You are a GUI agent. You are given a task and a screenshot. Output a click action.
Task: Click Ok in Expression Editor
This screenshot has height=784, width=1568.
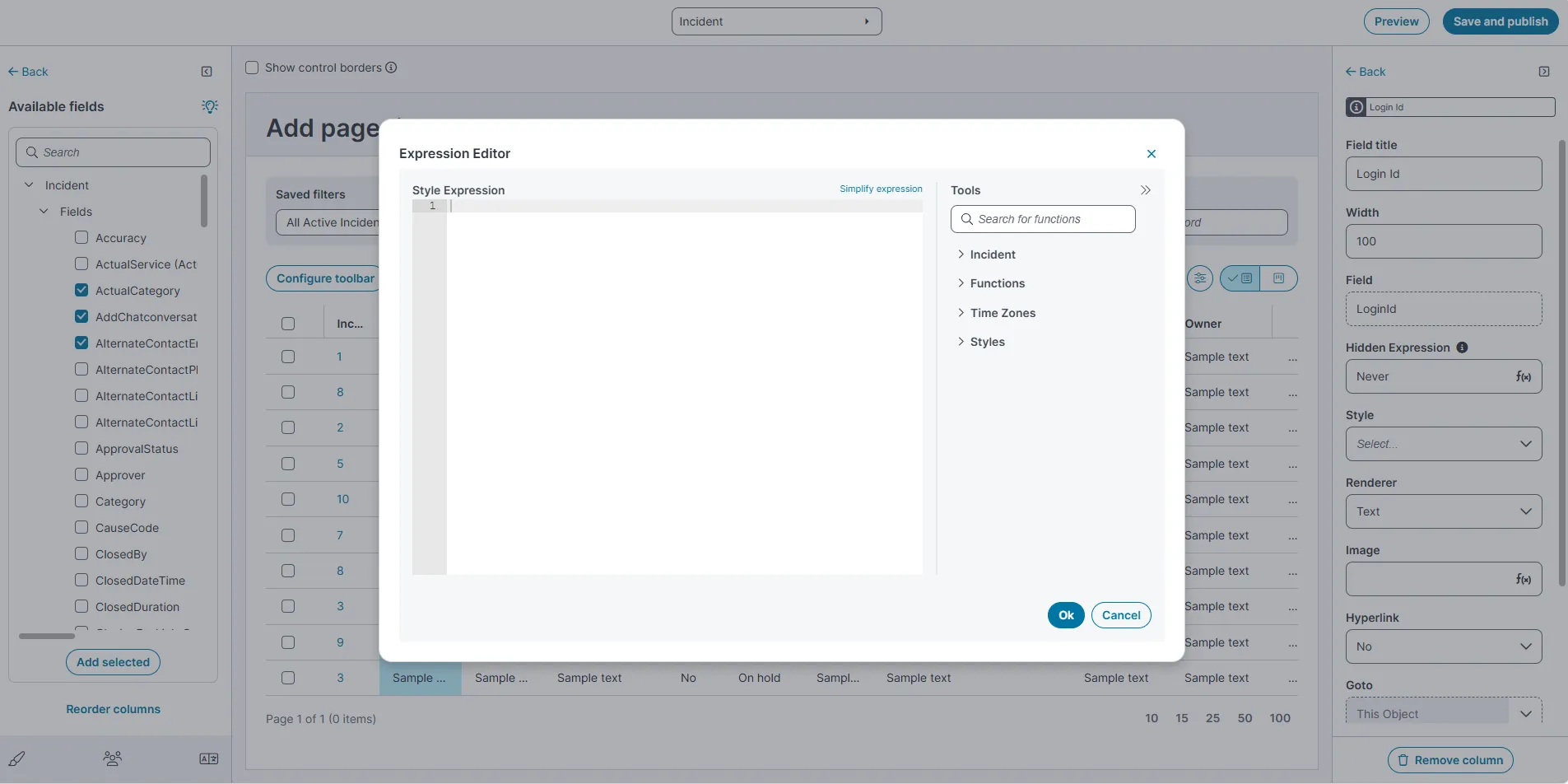point(1066,615)
